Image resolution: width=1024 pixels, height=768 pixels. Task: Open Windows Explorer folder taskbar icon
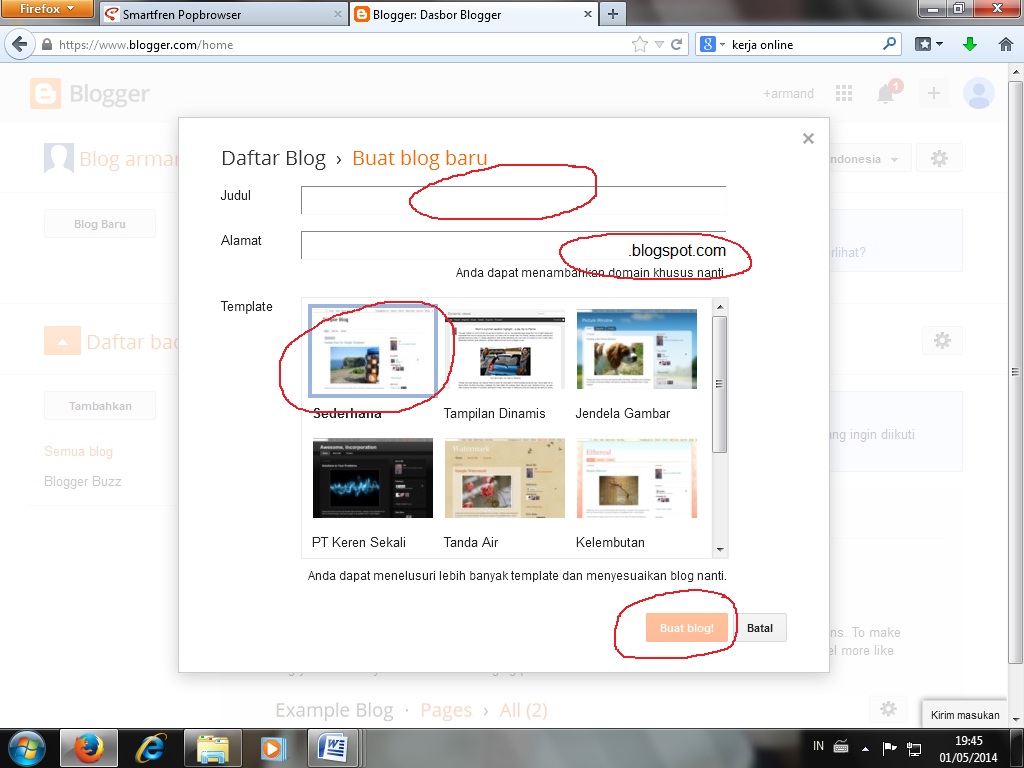(212, 748)
